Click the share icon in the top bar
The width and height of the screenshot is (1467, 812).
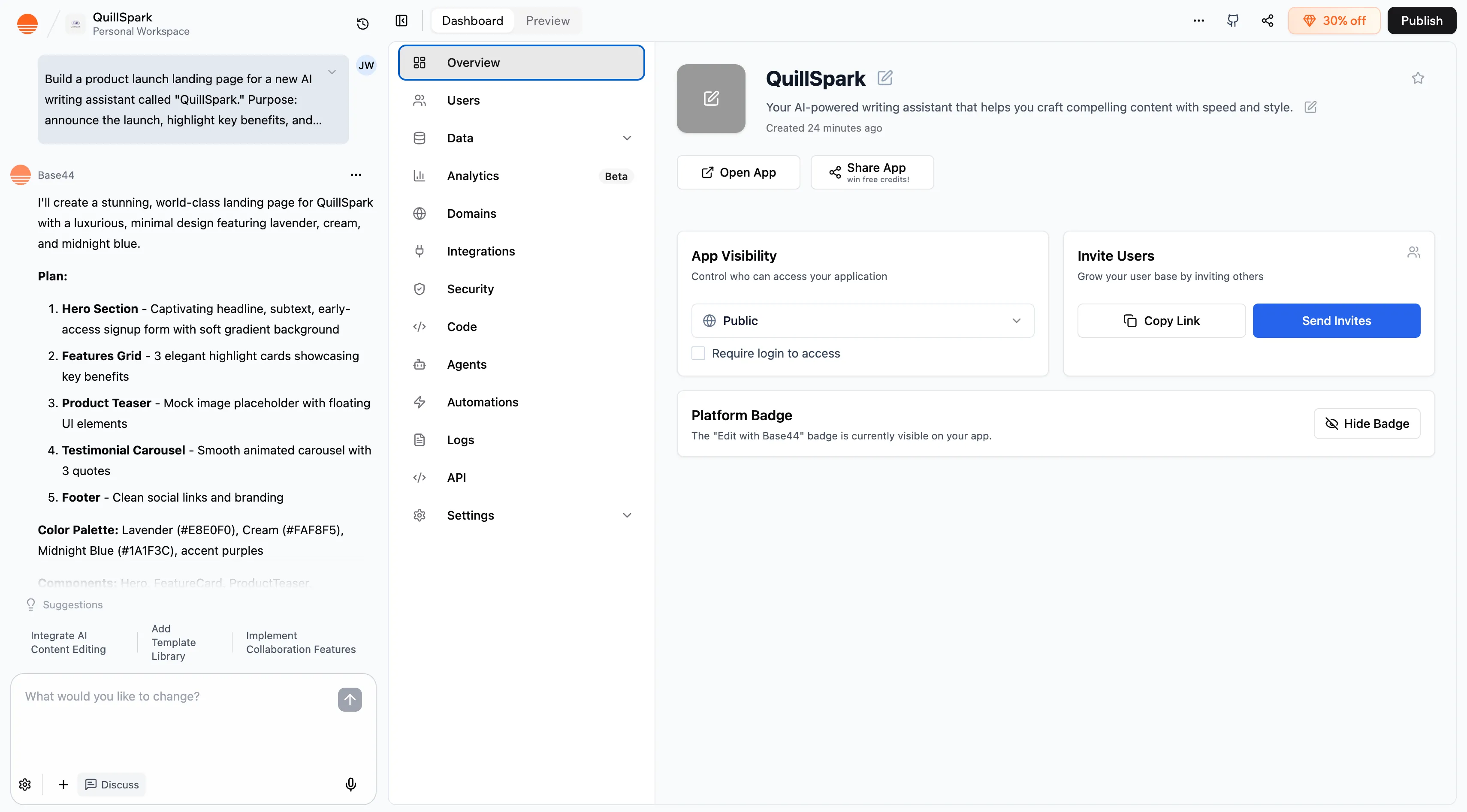[1267, 21]
